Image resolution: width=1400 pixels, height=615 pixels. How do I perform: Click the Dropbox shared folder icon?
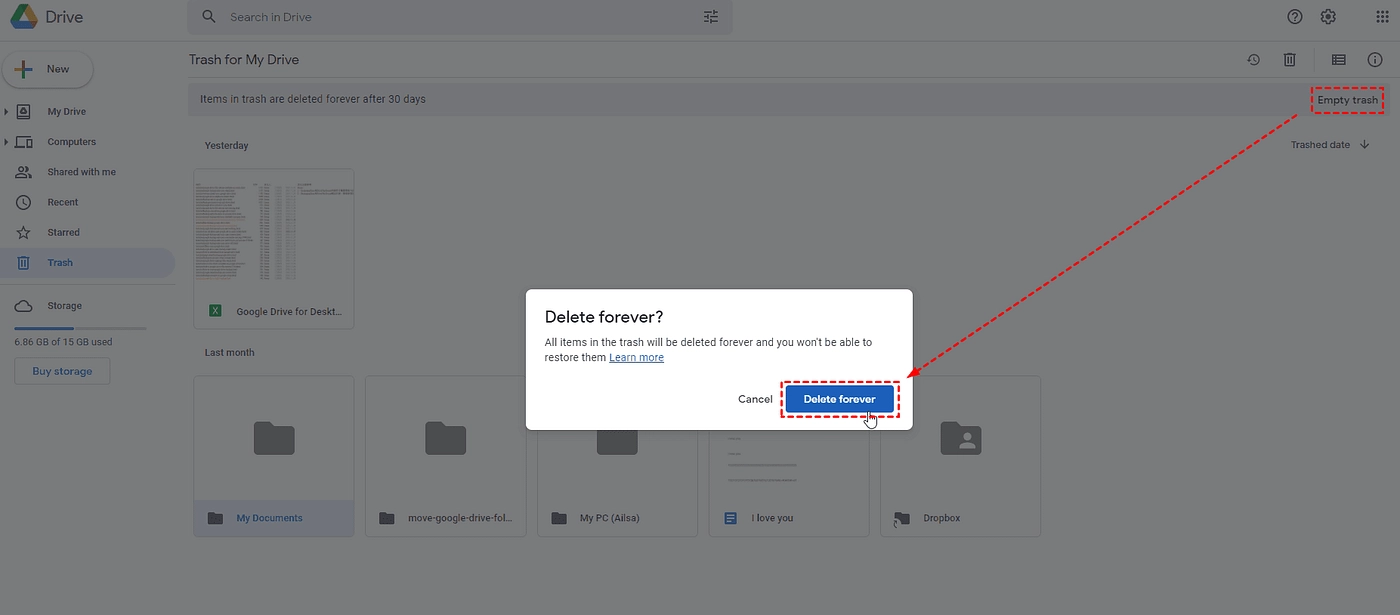(961, 437)
